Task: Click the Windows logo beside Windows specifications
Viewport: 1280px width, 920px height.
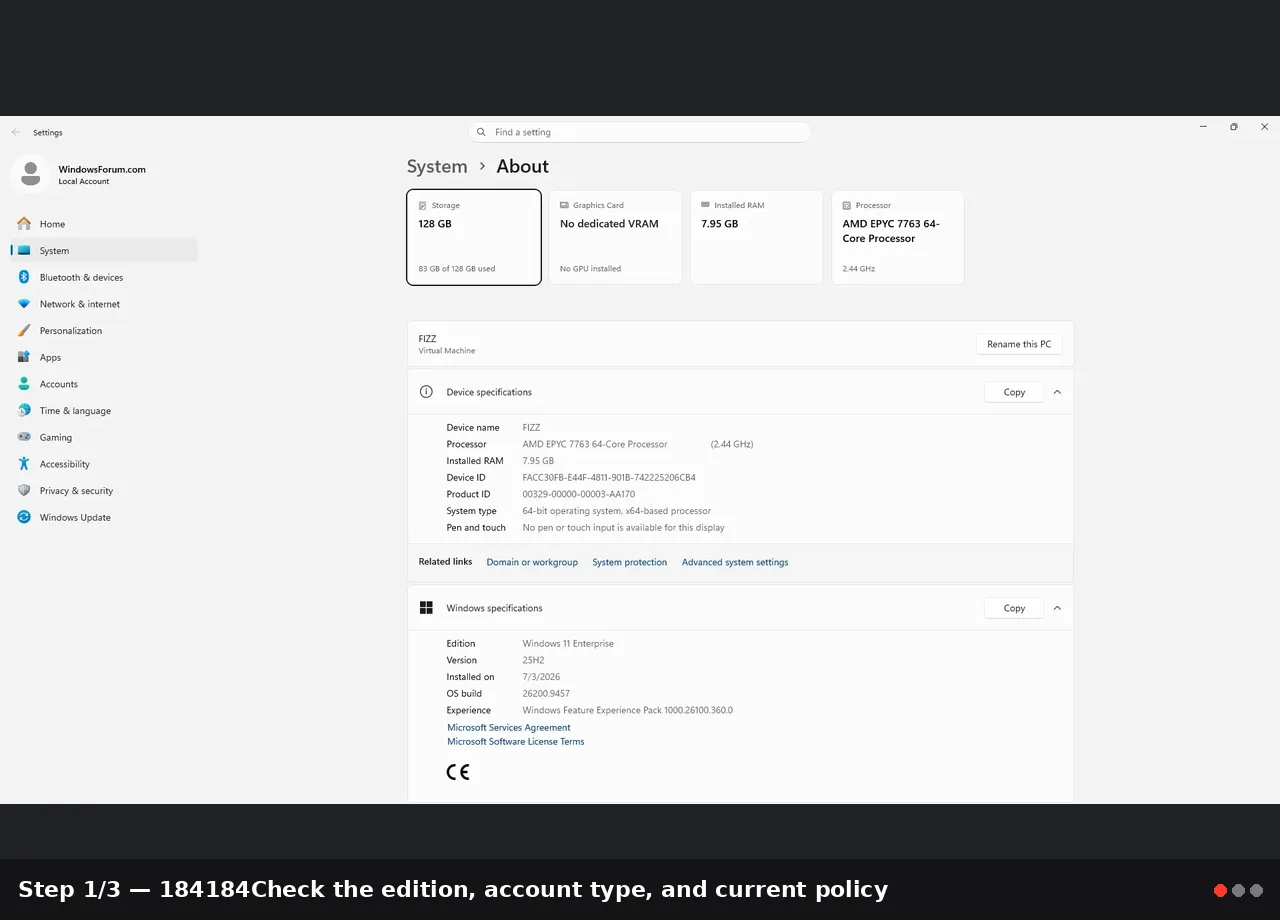Action: click(426, 608)
